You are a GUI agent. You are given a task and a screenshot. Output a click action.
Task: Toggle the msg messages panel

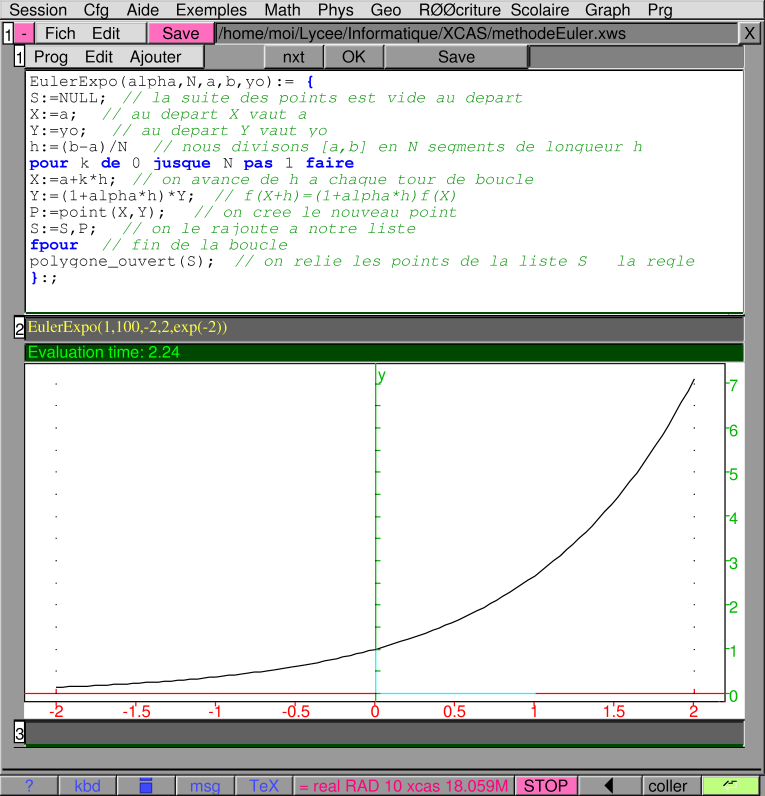point(205,786)
